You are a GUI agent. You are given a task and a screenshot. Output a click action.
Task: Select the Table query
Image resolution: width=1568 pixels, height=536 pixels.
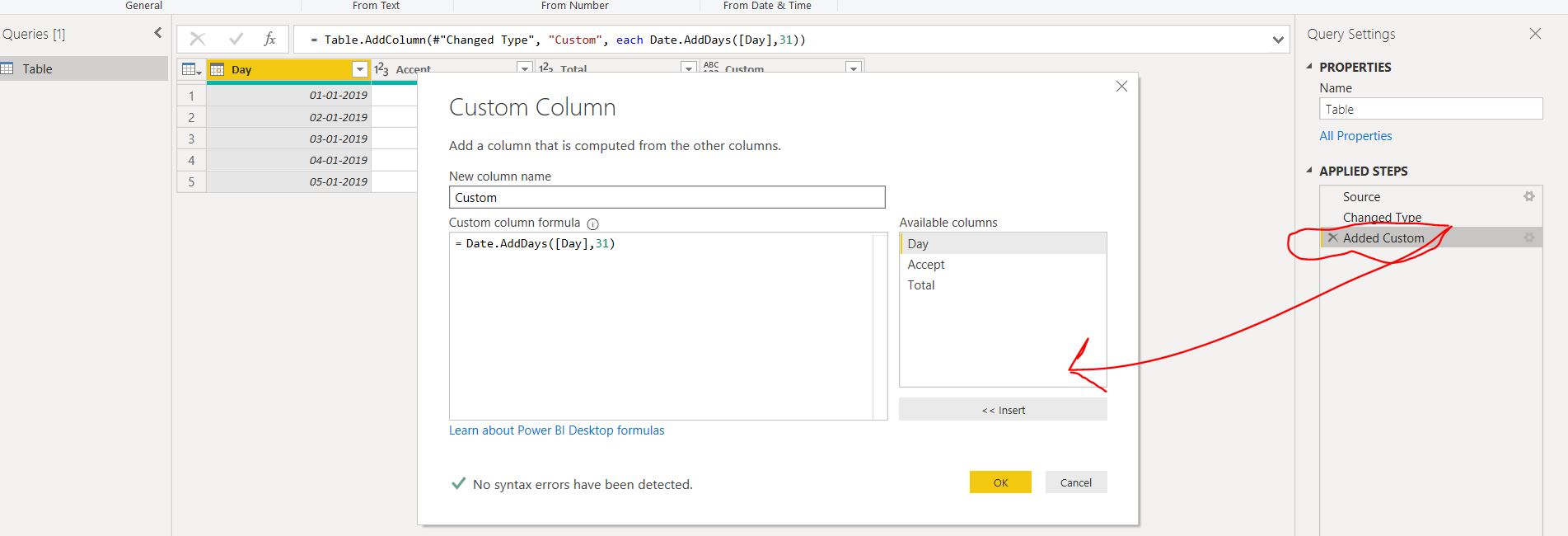tap(84, 68)
